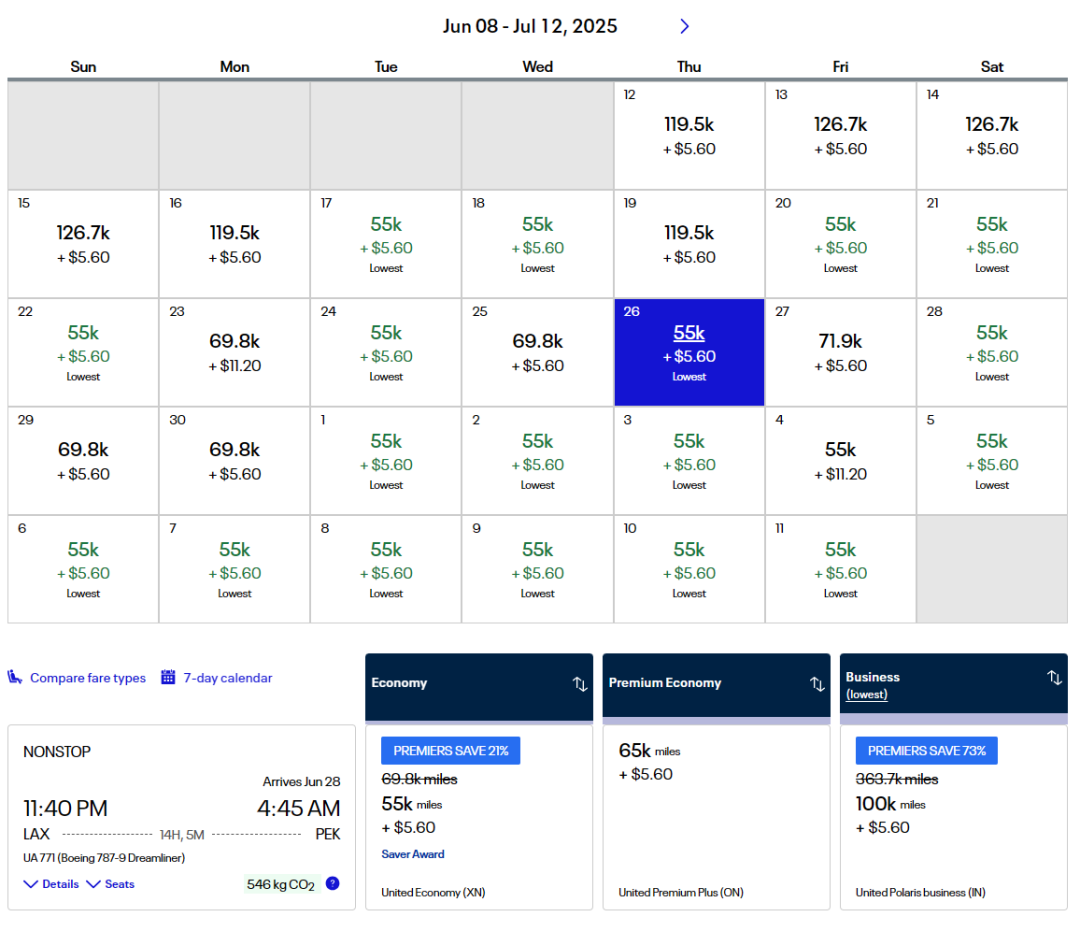Screen dimensions: 1080x931
Task: Click the 7-day calendar icon
Action: pos(168,678)
